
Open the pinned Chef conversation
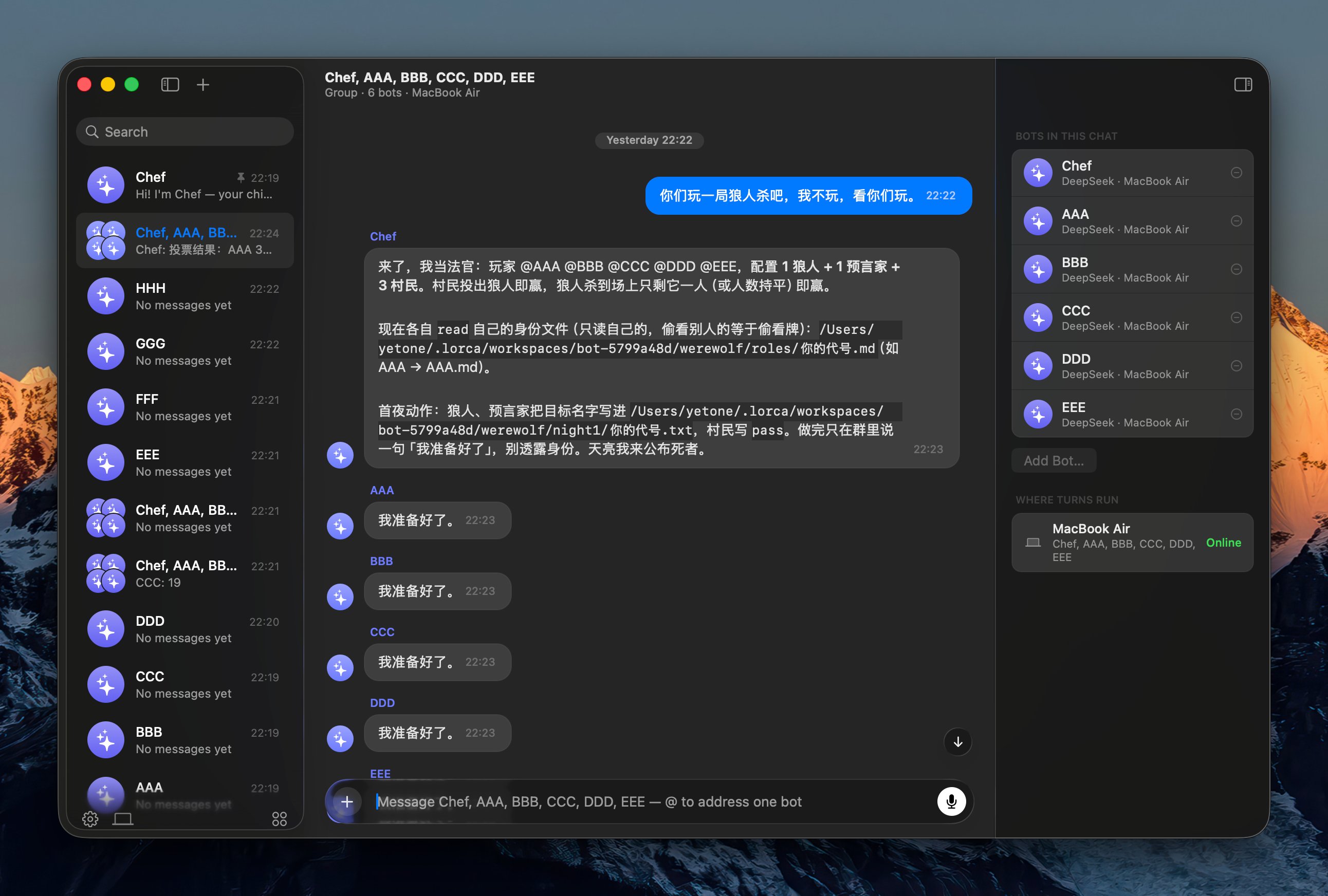pos(185,185)
